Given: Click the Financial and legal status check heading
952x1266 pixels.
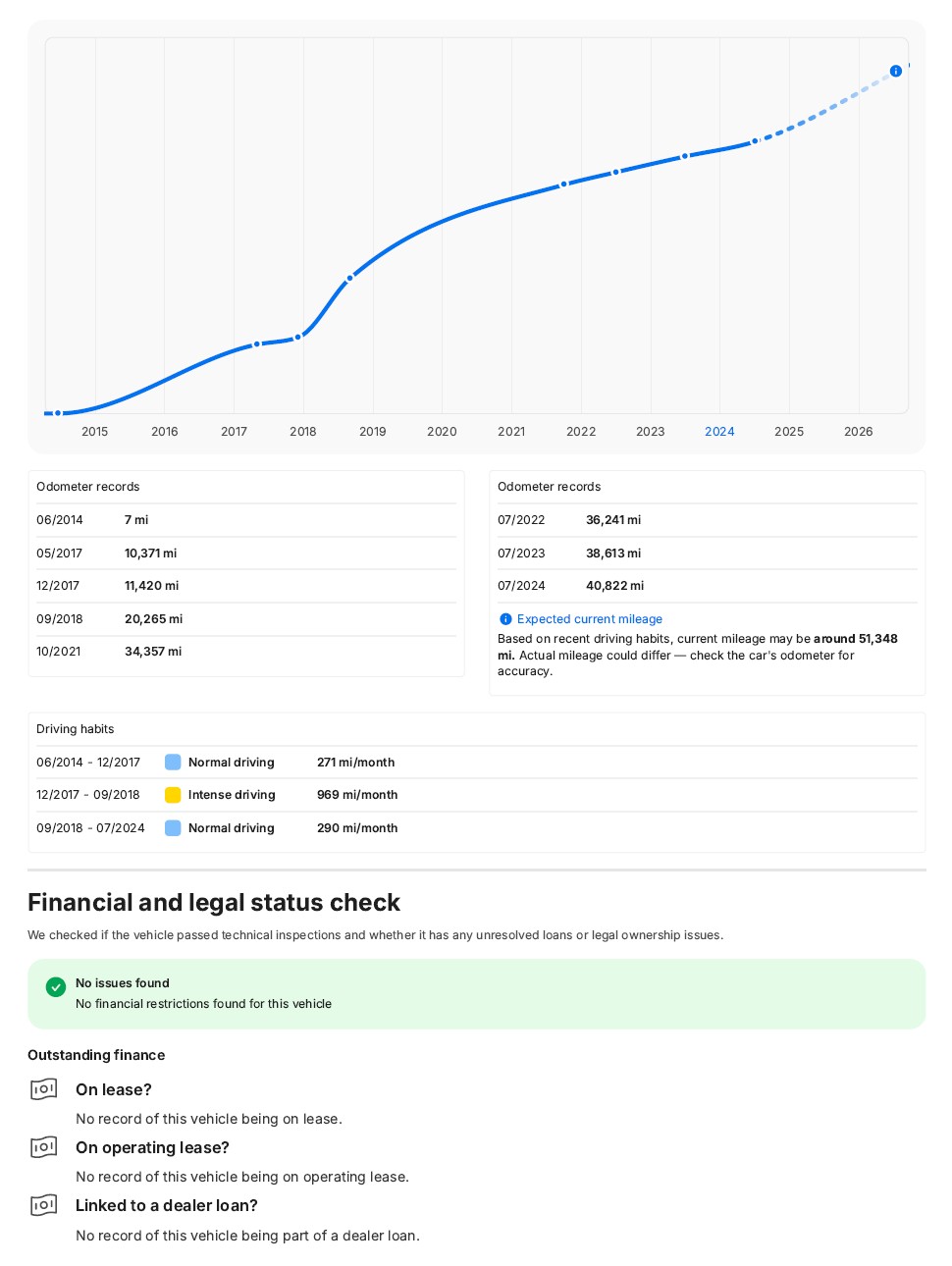Looking at the screenshot, I should [214, 902].
